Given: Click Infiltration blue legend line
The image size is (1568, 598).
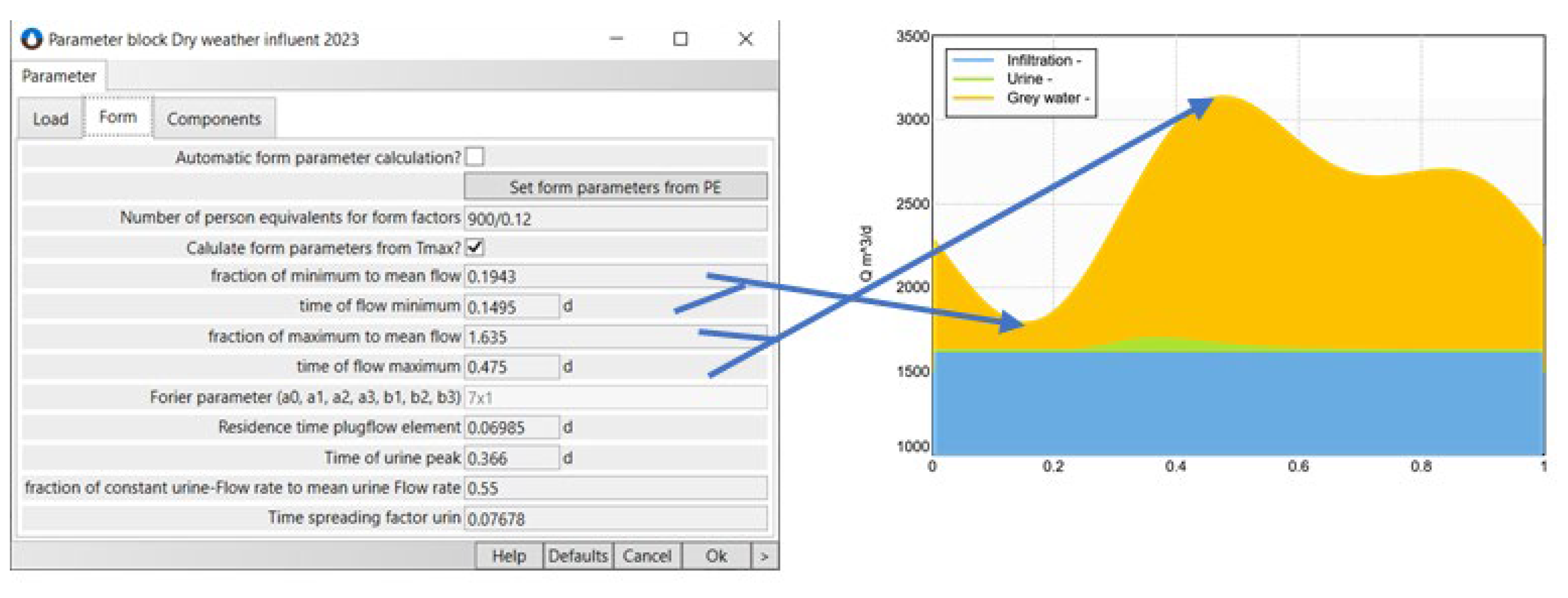Looking at the screenshot, I should (x=973, y=60).
